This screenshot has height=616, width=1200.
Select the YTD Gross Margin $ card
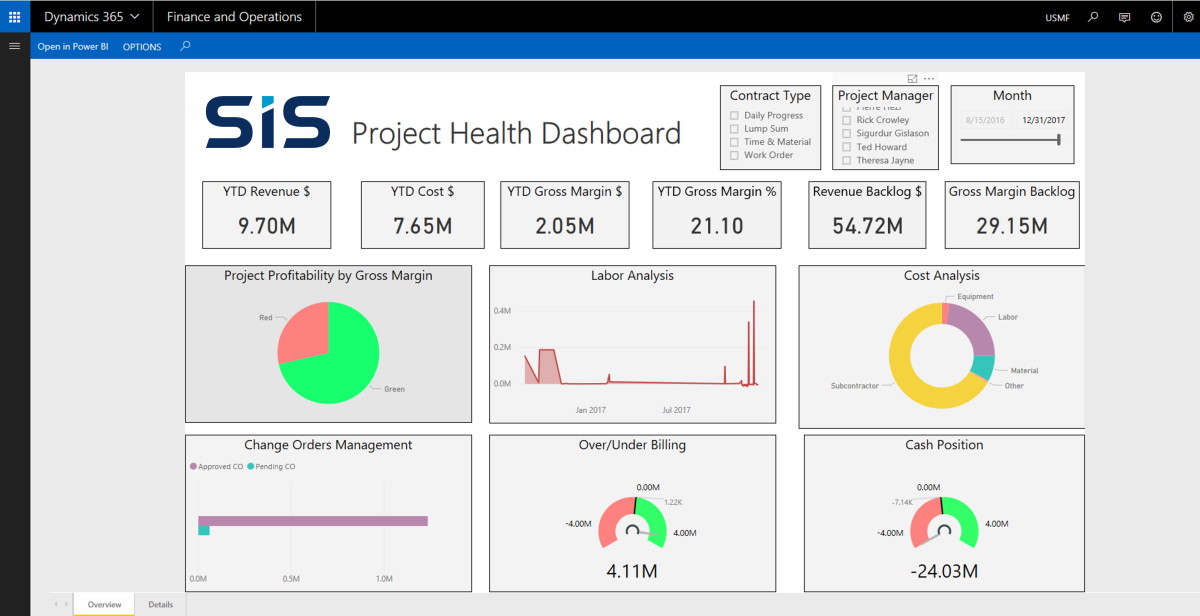565,214
